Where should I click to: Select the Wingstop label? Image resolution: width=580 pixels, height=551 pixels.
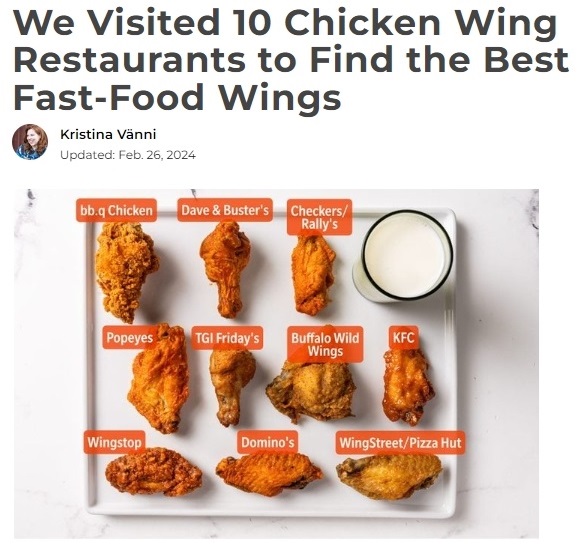click(x=114, y=442)
